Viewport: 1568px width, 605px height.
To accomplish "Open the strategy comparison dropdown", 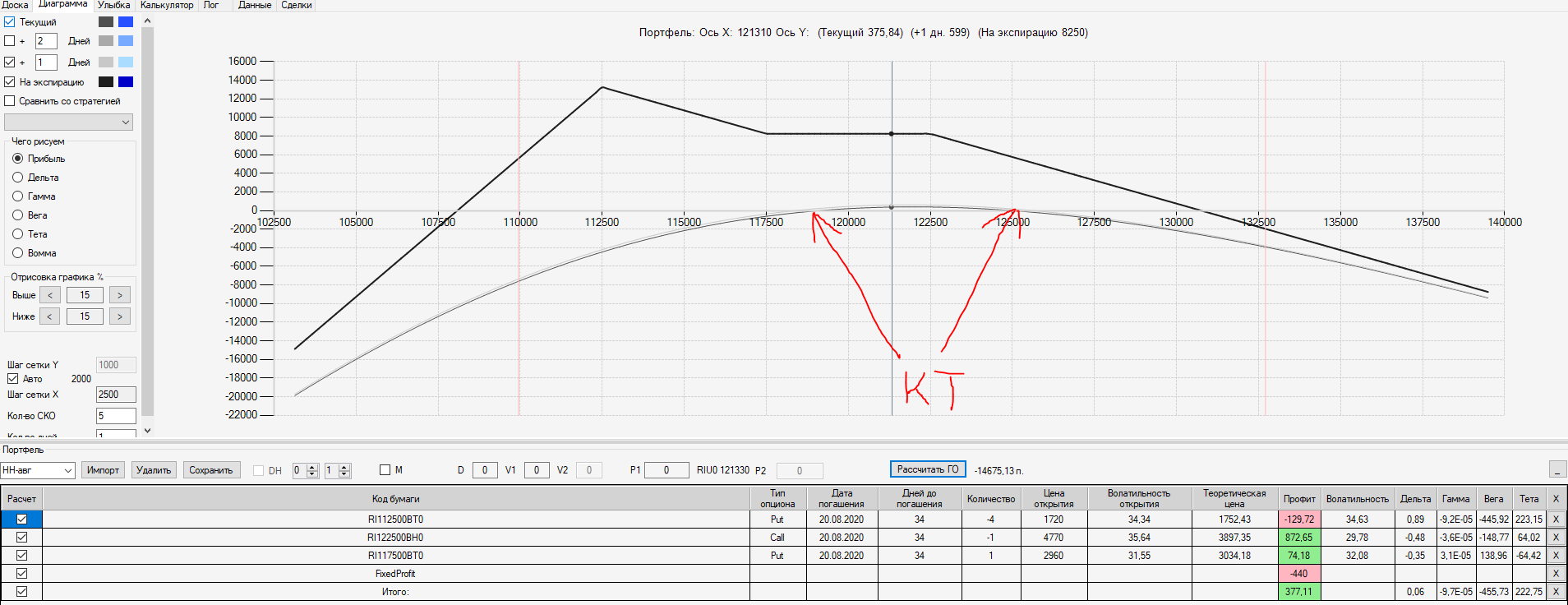I will [68, 122].
